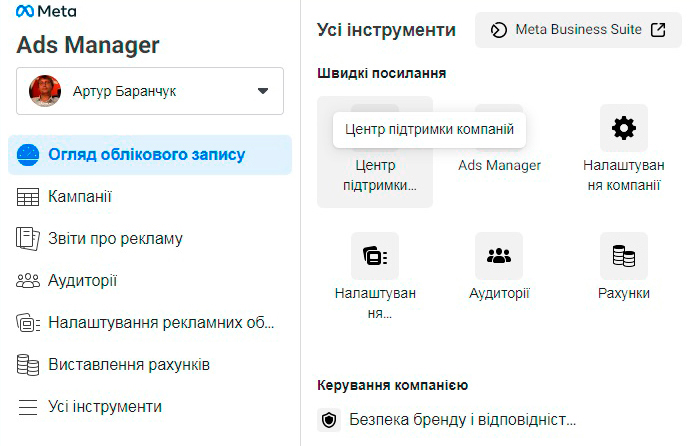The image size is (696, 446).
Task: Open the account dropdown for Артур Баранчук
Action: (263, 91)
